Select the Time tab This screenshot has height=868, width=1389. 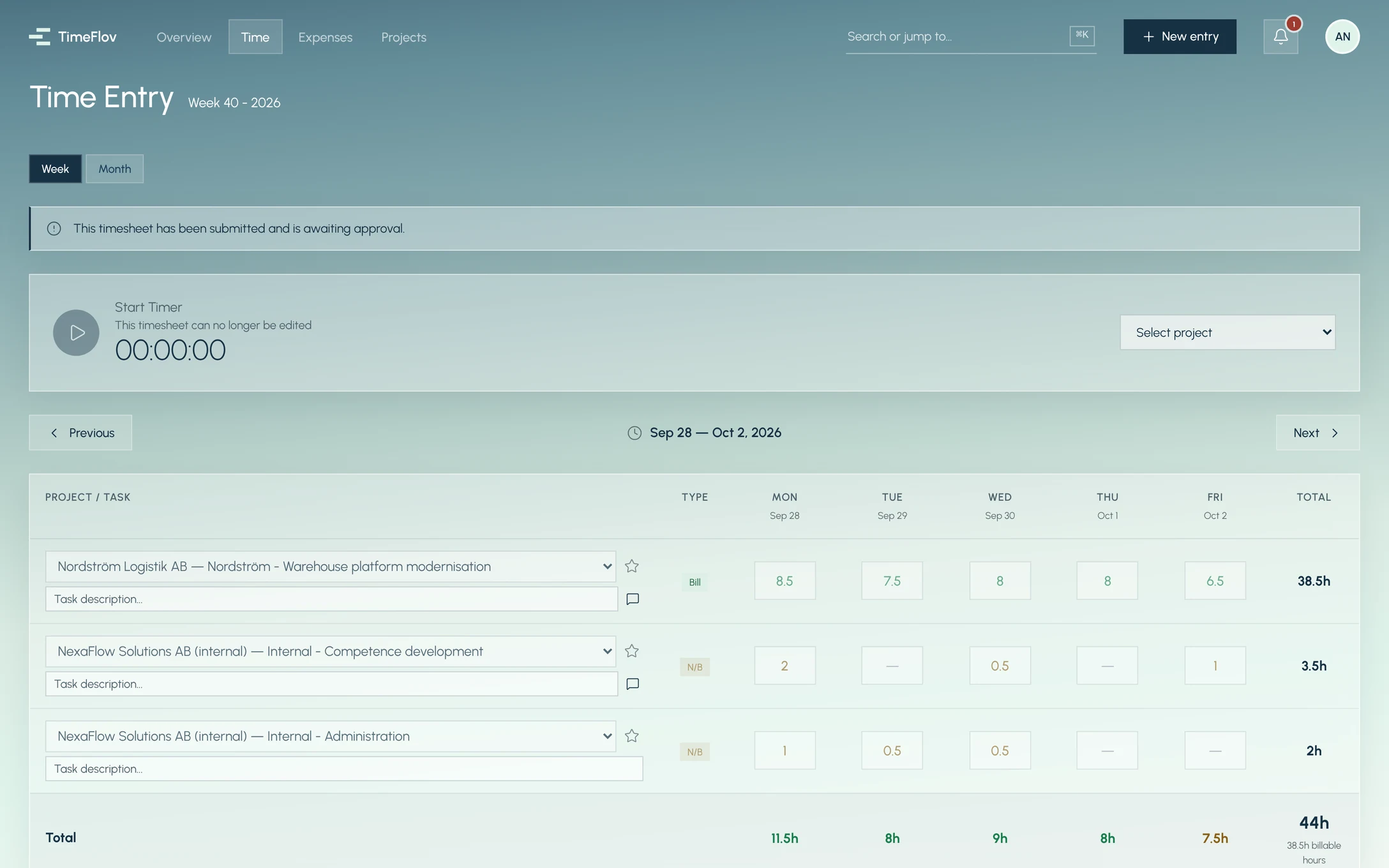[x=255, y=37]
